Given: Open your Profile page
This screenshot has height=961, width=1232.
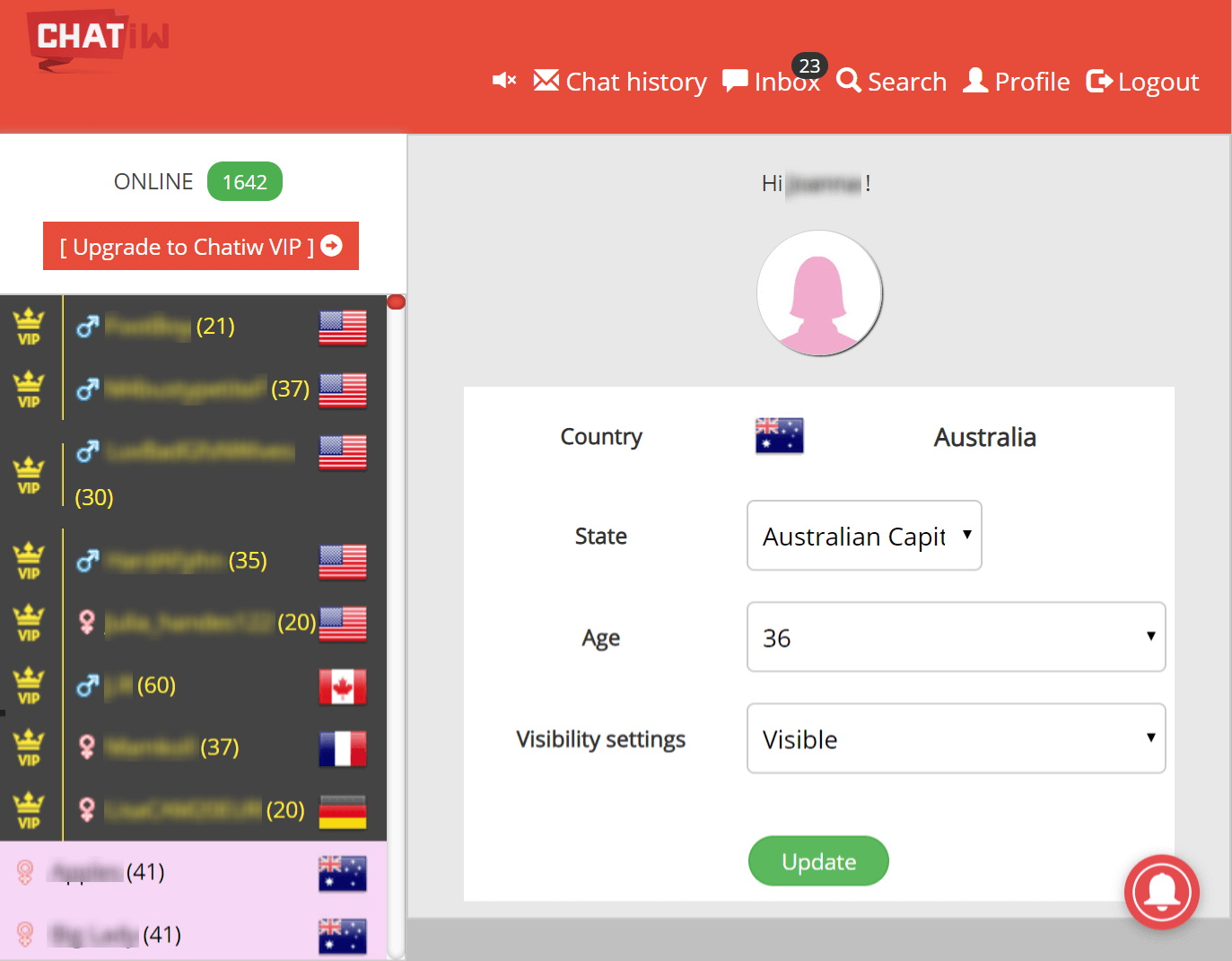Looking at the screenshot, I should point(1016,82).
